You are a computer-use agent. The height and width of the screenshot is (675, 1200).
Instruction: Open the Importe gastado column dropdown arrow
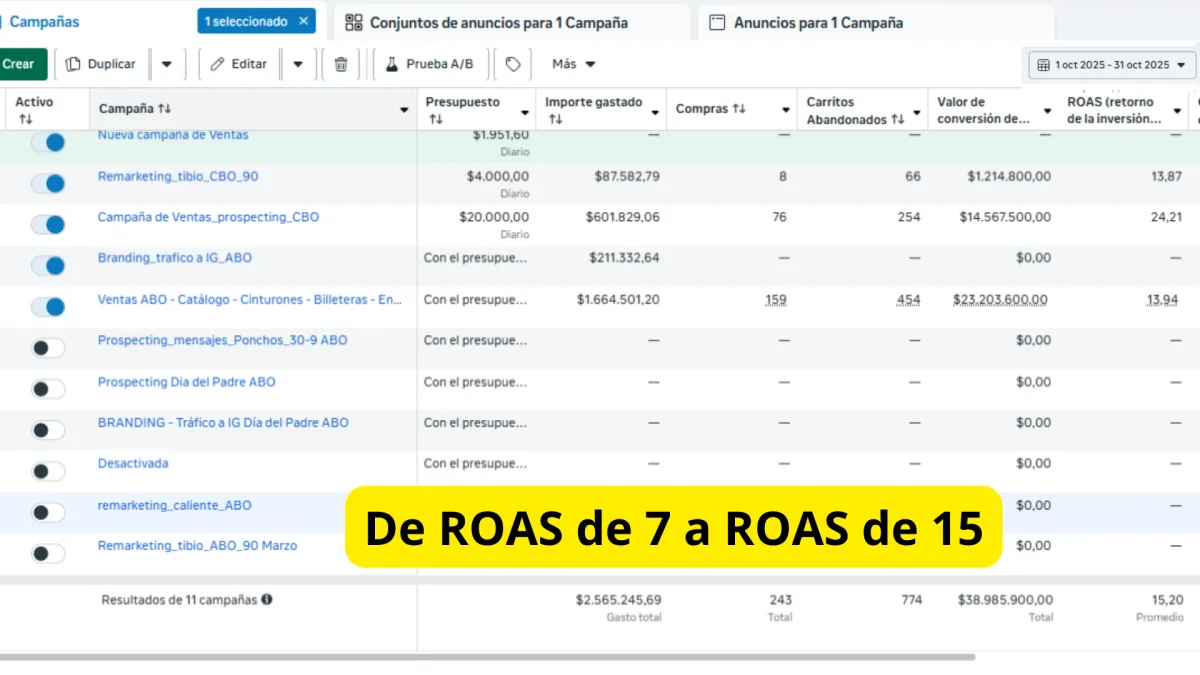tap(655, 112)
